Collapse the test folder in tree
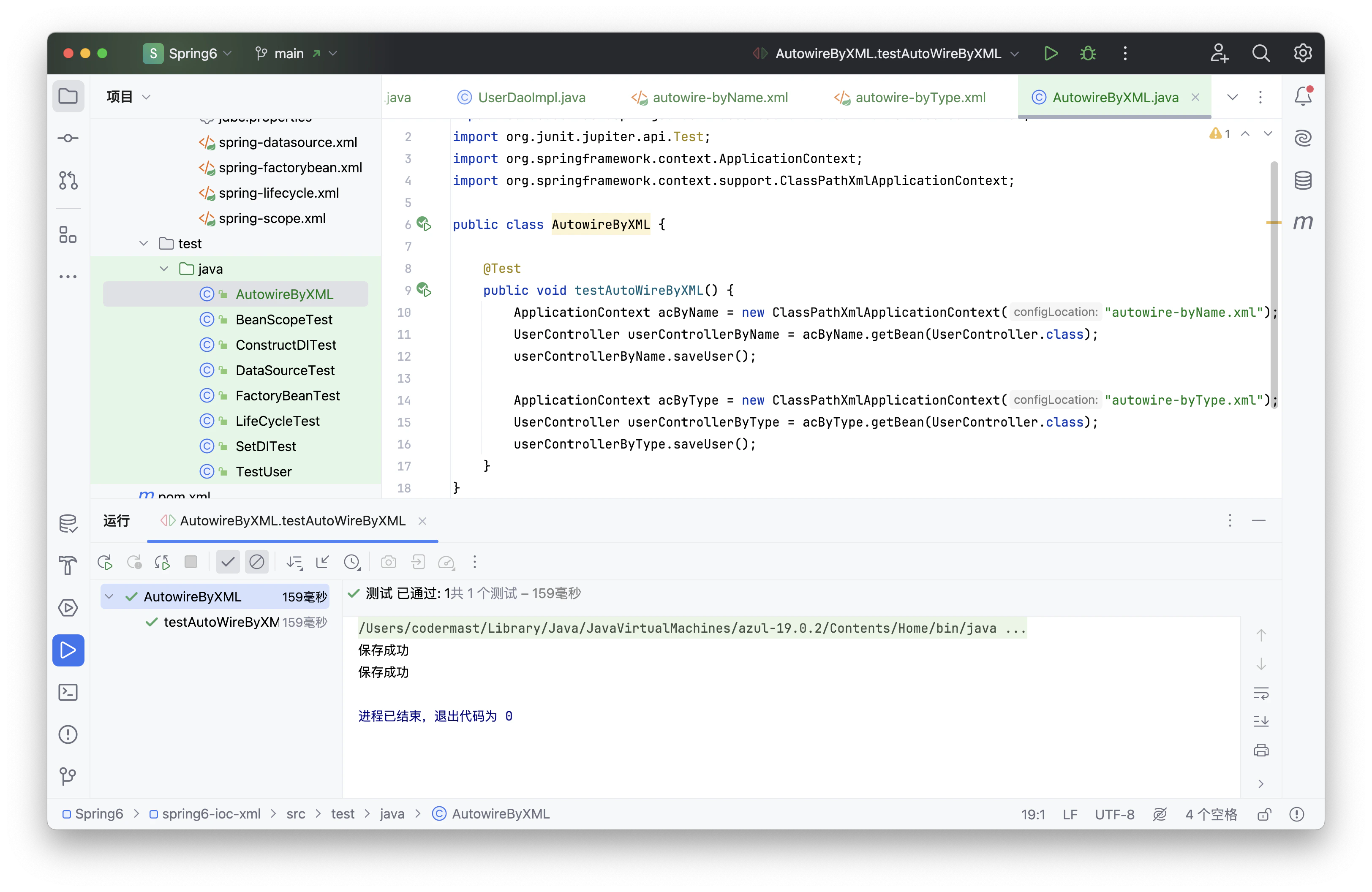This screenshot has width=1372, height=892. coord(144,244)
